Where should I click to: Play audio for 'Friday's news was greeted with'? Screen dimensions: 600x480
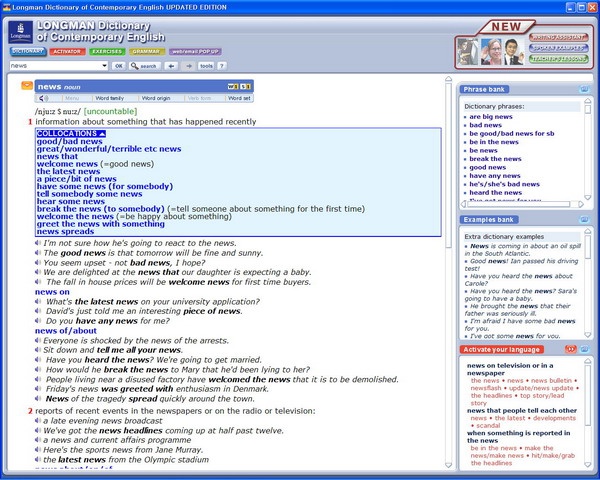tap(38, 389)
